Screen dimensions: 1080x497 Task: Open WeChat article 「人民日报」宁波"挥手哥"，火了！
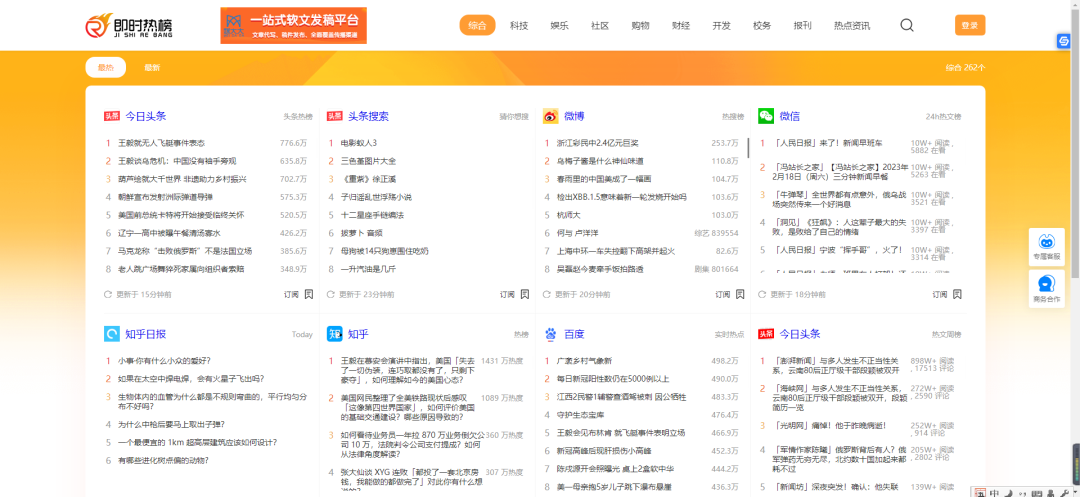click(838, 250)
